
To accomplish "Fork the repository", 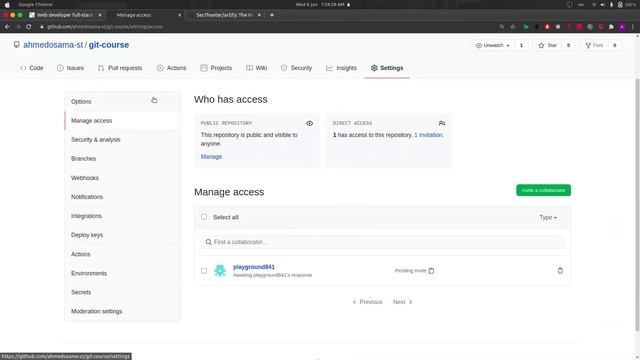I will tap(594, 45).
